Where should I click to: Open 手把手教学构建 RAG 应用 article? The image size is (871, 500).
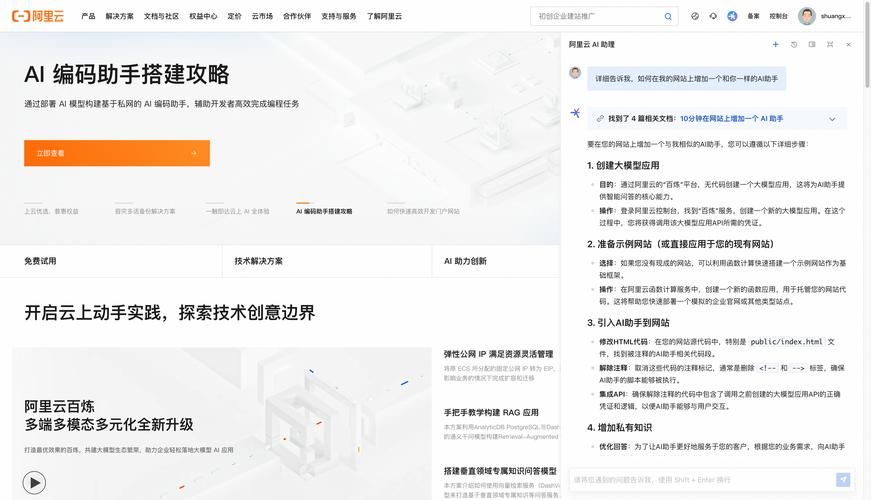(491, 412)
